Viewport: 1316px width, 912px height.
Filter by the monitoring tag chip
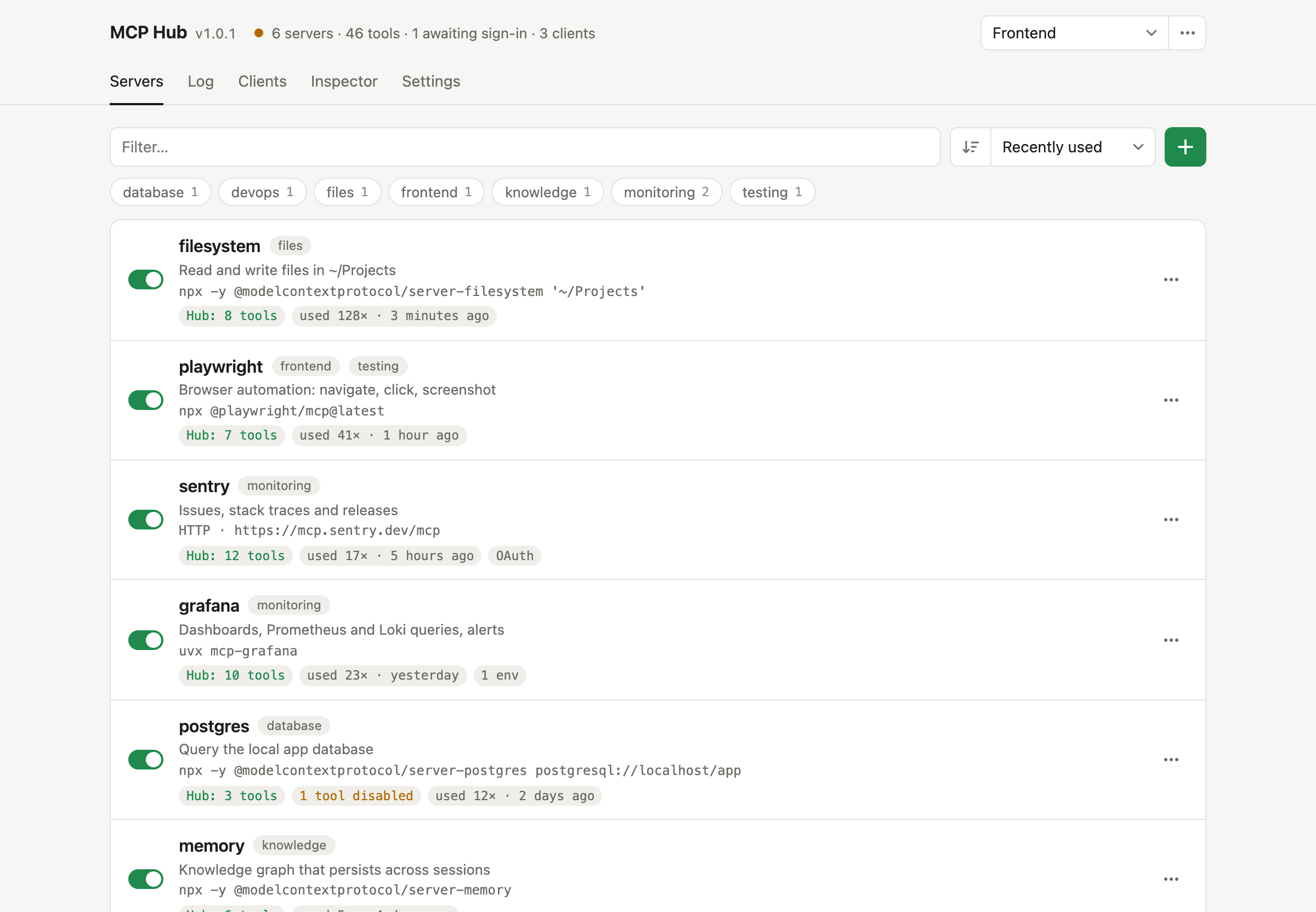[667, 192]
